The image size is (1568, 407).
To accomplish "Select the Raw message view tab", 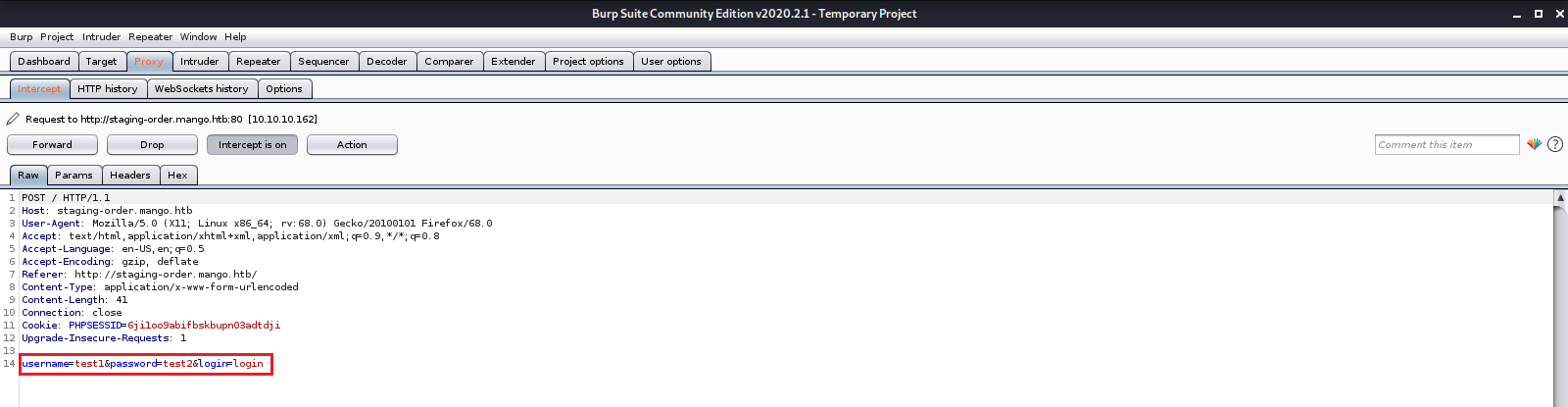I will pos(28,175).
